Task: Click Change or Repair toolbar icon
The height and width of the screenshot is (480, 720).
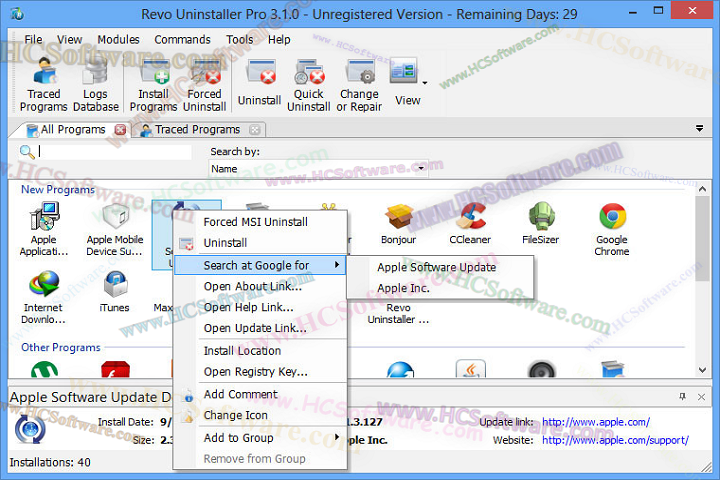Action: pyautogui.click(x=359, y=85)
